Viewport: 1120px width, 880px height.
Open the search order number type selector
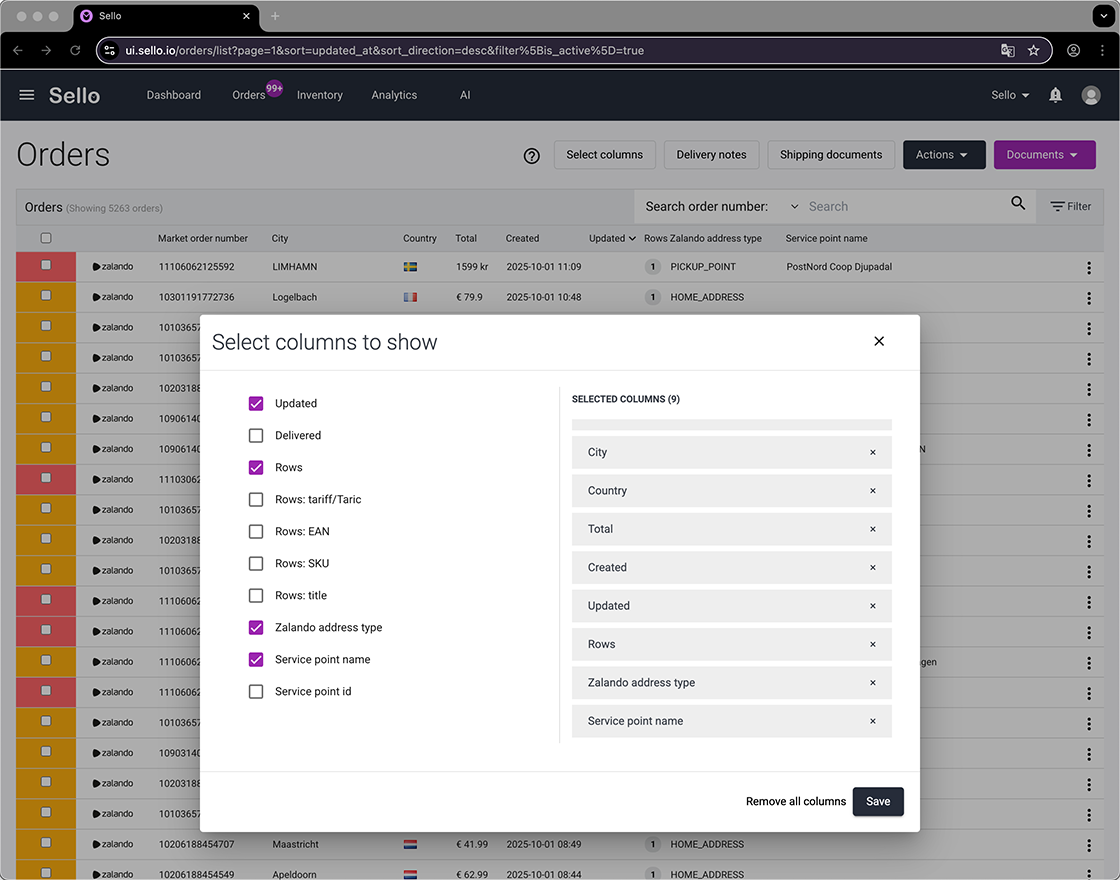[x=792, y=205]
